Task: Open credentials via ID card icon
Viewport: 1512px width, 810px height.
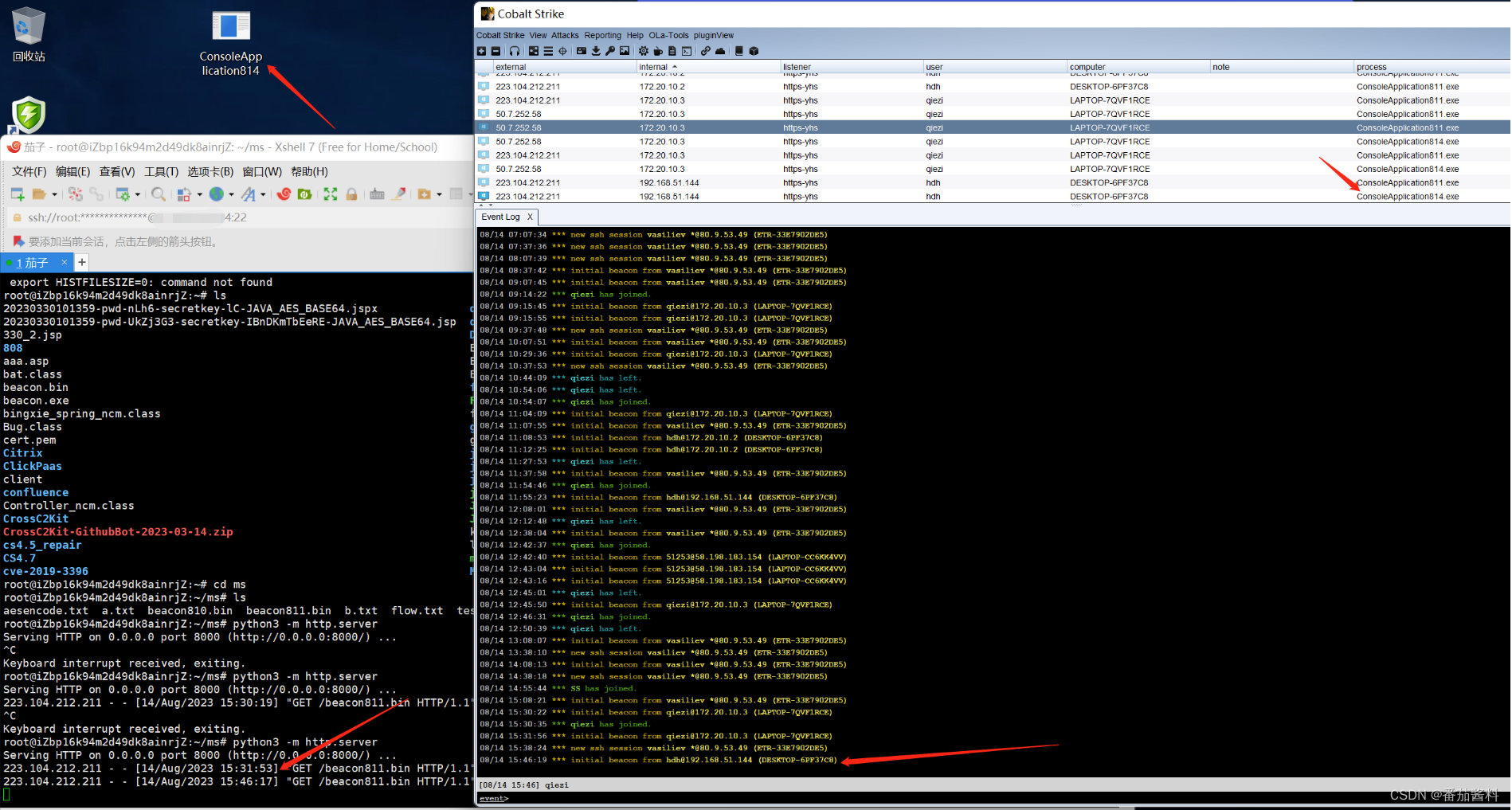Action: [x=582, y=51]
